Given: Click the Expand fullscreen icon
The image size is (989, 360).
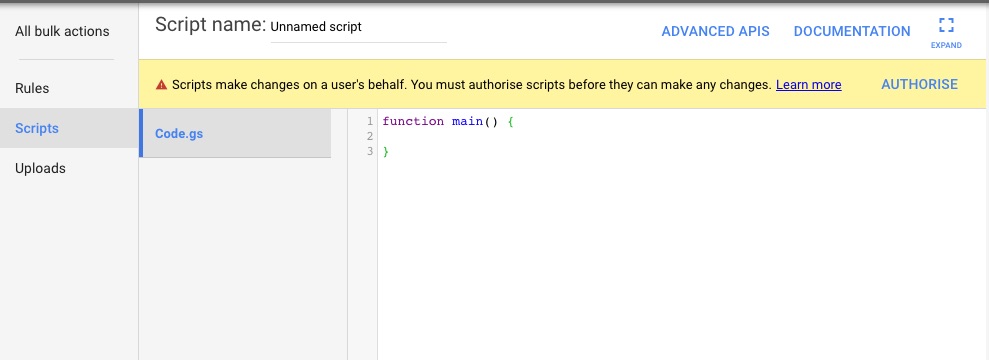Looking at the screenshot, I should click(945, 26).
